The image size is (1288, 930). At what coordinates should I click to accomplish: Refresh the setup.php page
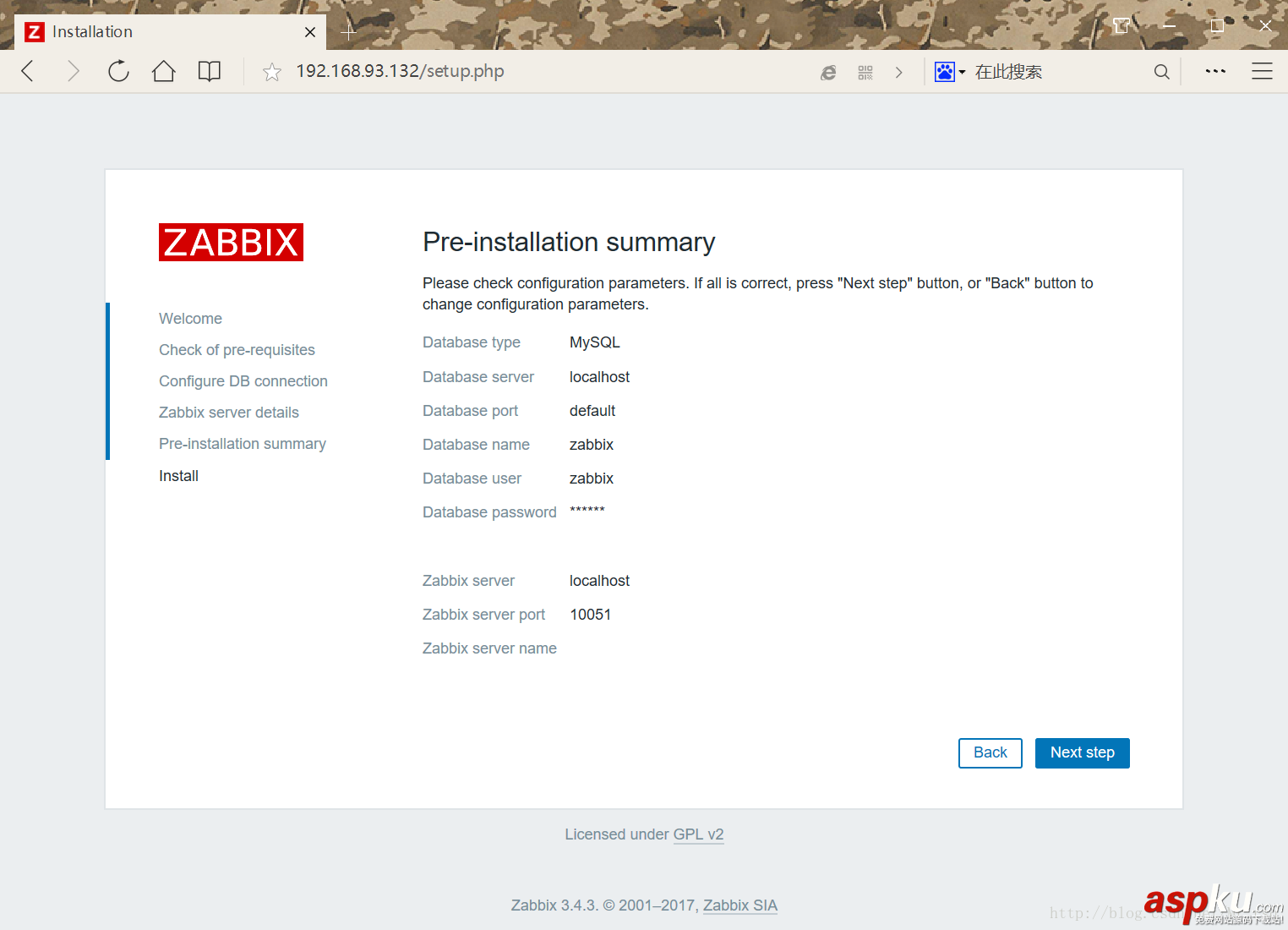[118, 71]
